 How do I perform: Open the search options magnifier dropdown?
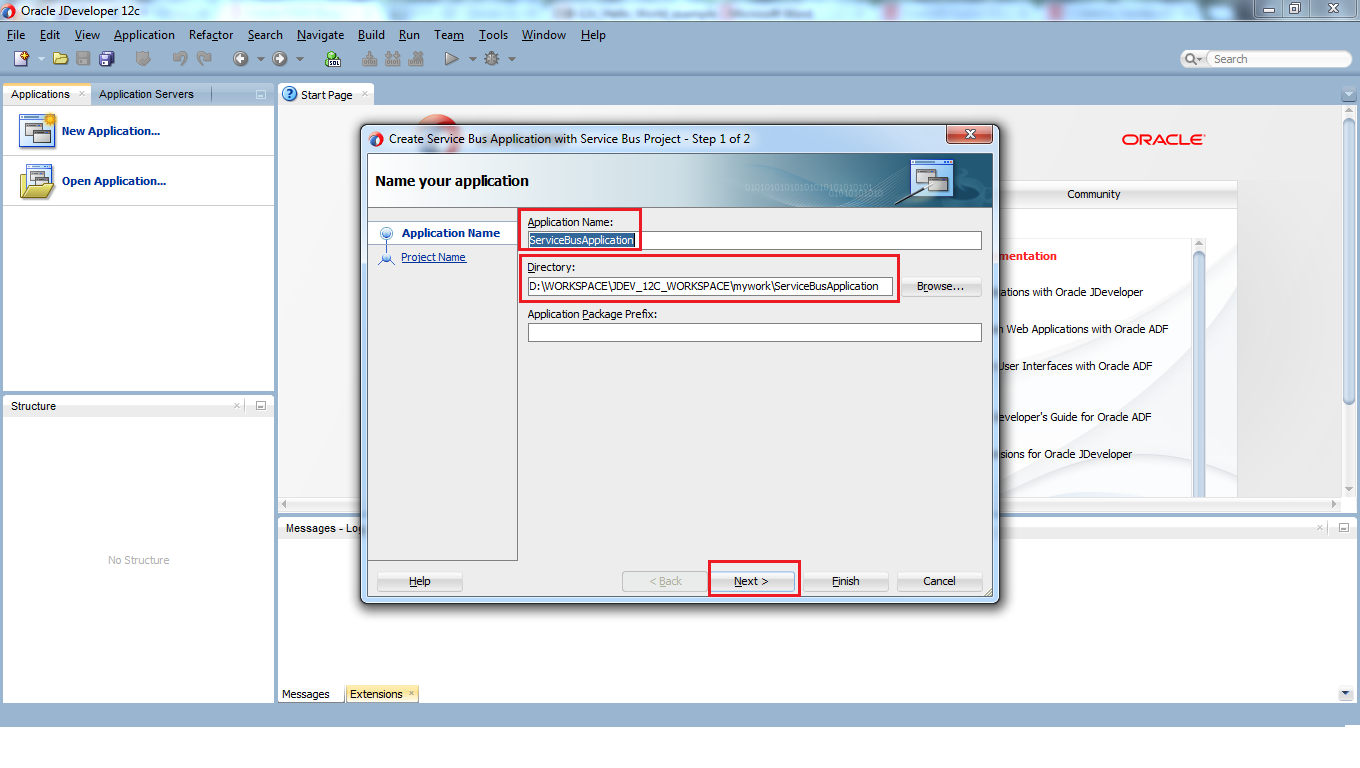(x=1194, y=59)
